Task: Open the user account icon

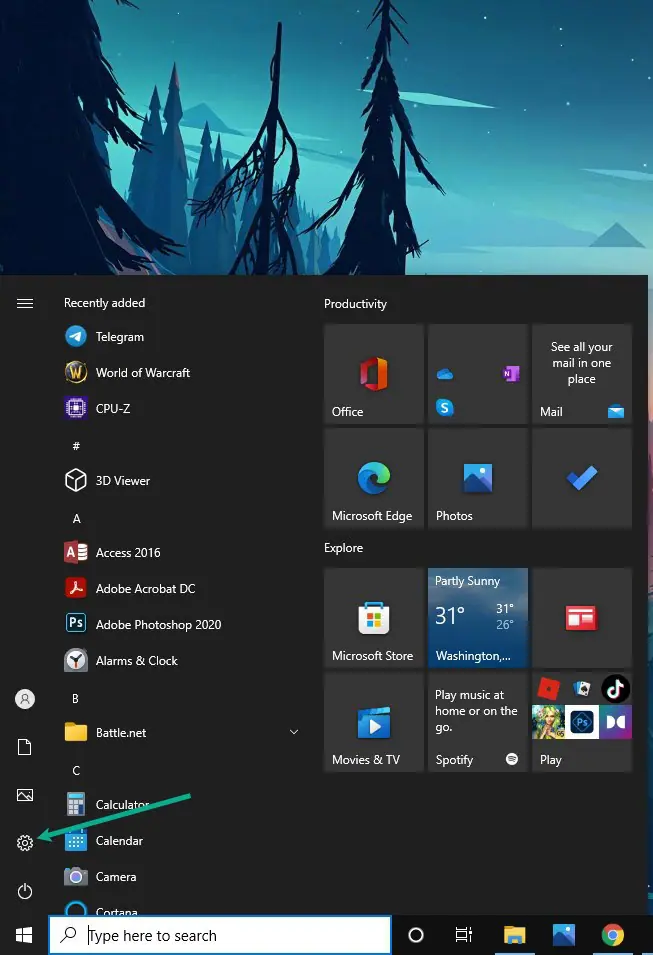Action: tap(25, 699)
